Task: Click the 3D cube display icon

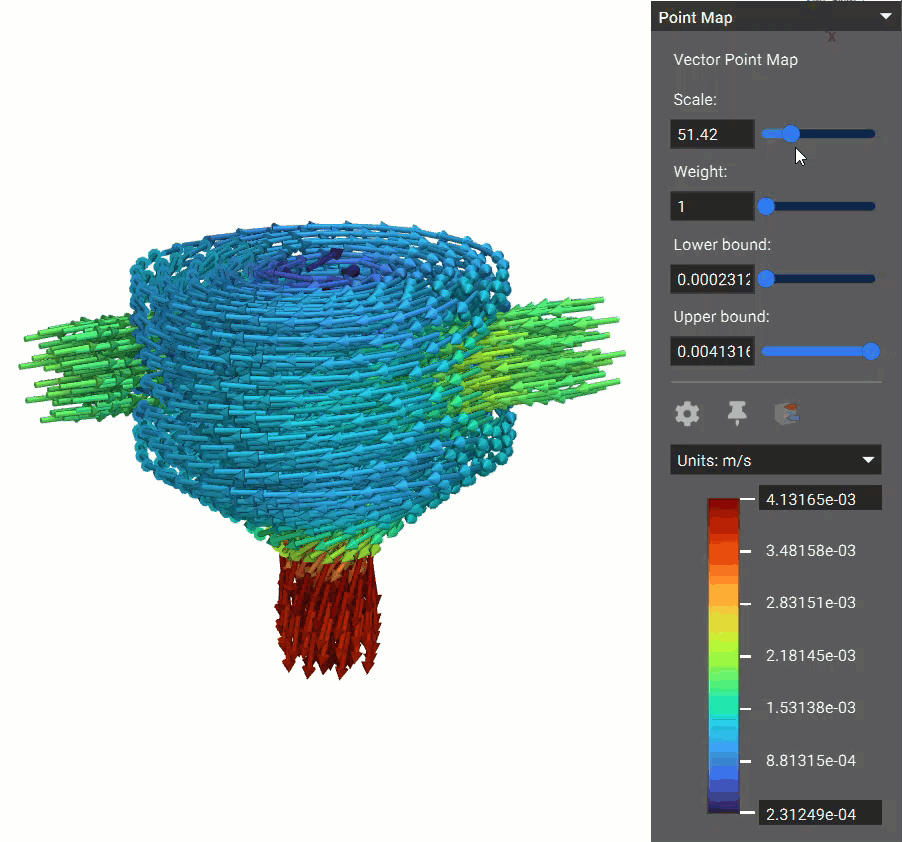Action: click(x=786, y=413)
